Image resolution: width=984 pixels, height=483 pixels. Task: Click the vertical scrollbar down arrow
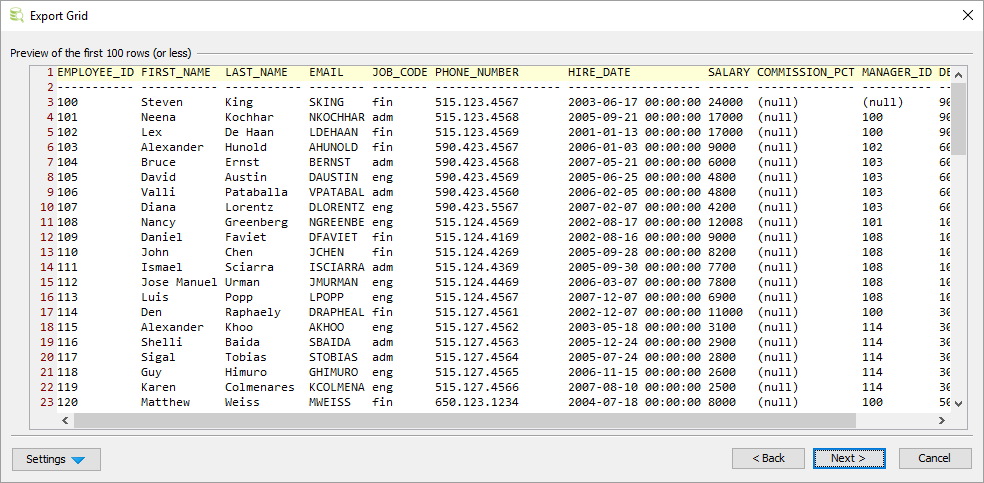(958, 403)
